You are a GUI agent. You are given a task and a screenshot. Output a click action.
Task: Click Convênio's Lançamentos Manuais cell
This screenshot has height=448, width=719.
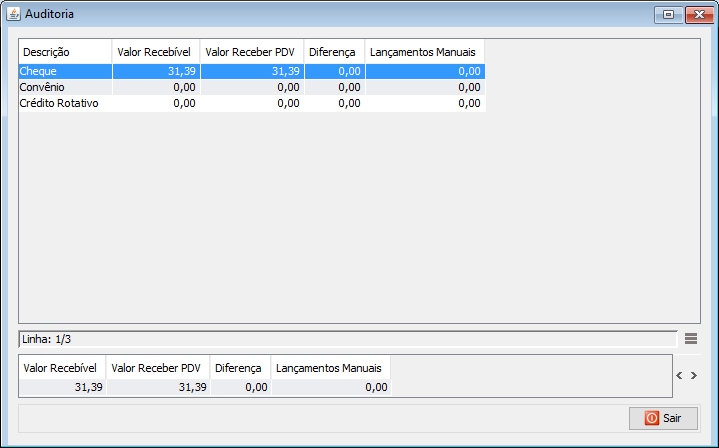pyautogui.click(x=424, y=88)
